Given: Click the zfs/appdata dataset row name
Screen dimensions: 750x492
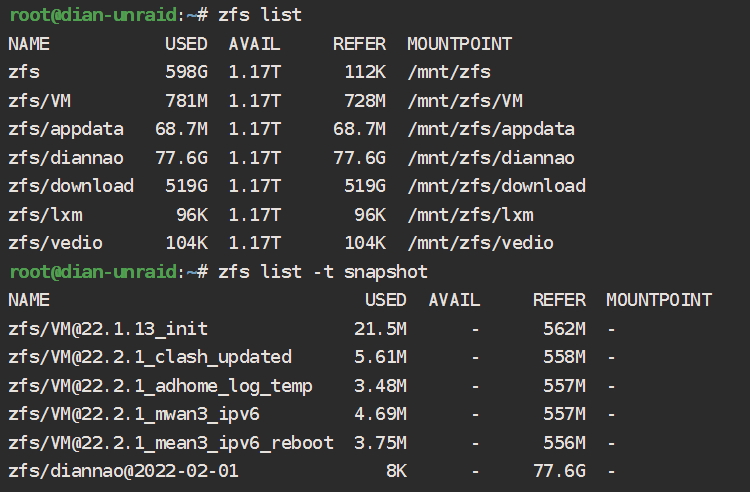Looking at the screenshot, I should [66, 129].
